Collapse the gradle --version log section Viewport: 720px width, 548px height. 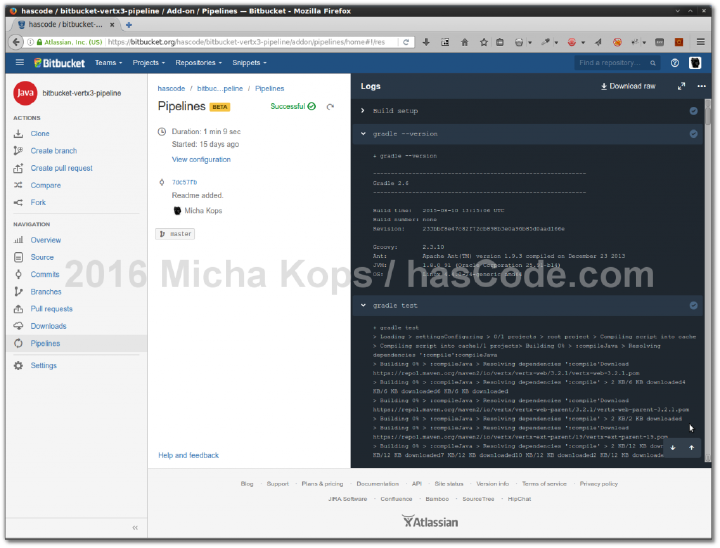click(x=363, y=133)
